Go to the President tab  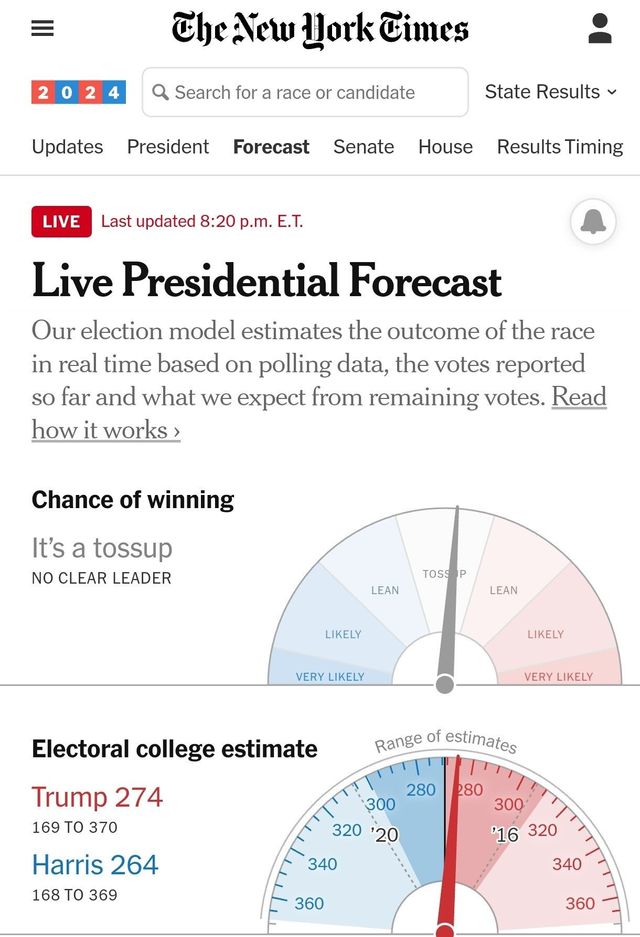[x=168, y=147]
